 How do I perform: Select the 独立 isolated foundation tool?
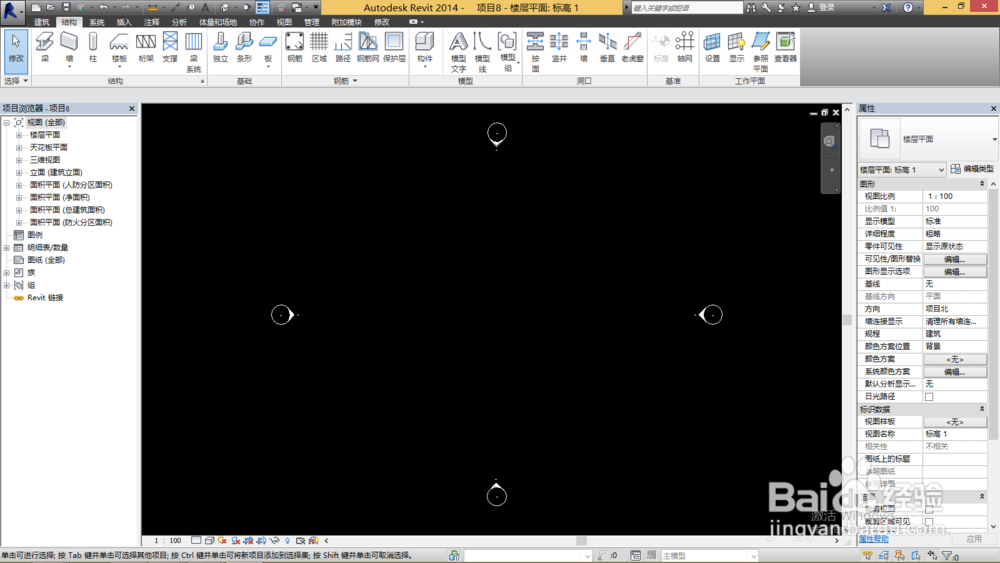(221, 47)
